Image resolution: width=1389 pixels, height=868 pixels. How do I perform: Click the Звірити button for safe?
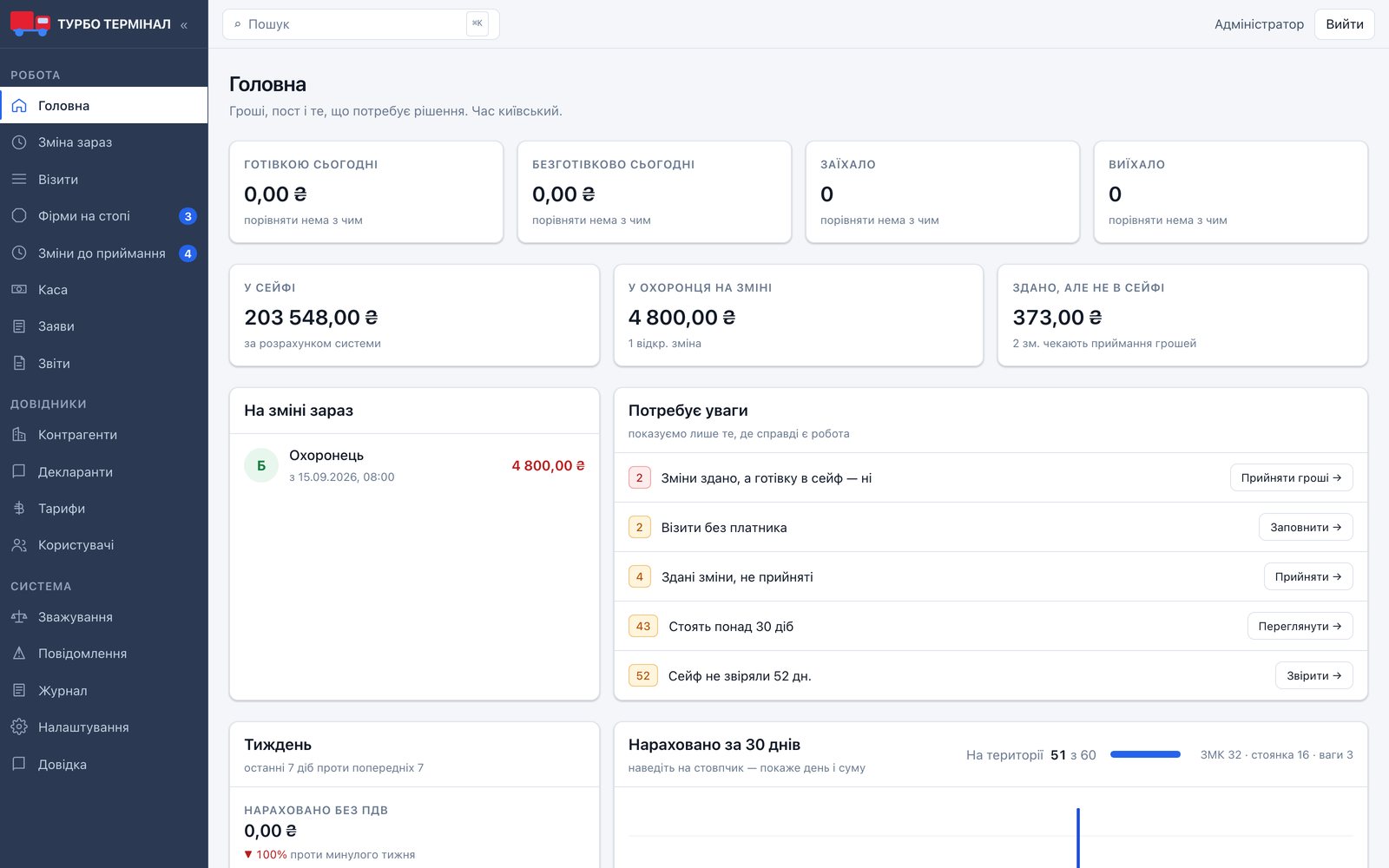coord(1313,675)
